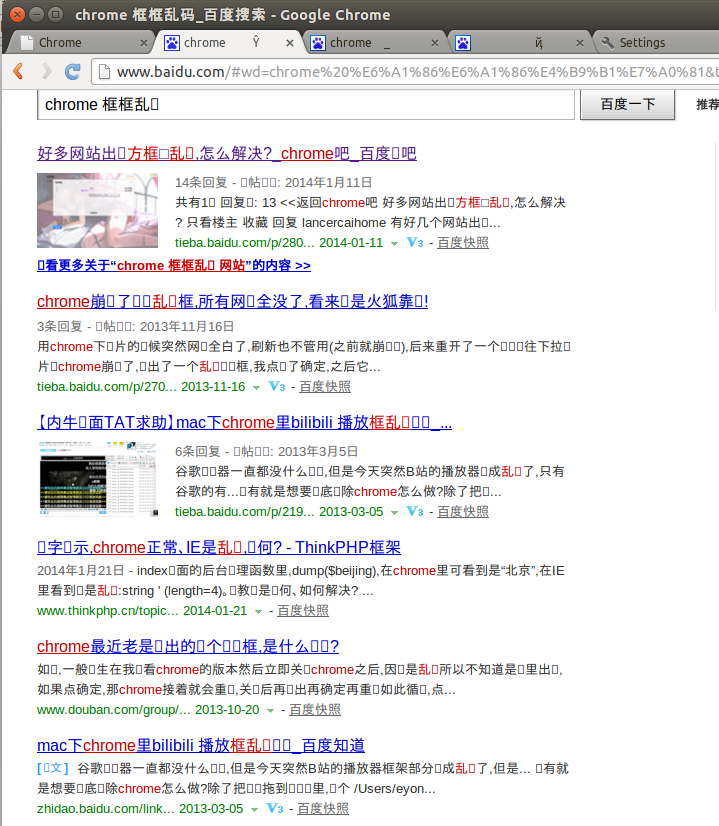
Task: Open result titled chrome崩溃了 火狐靠谱
Action: tap(232, 301)
